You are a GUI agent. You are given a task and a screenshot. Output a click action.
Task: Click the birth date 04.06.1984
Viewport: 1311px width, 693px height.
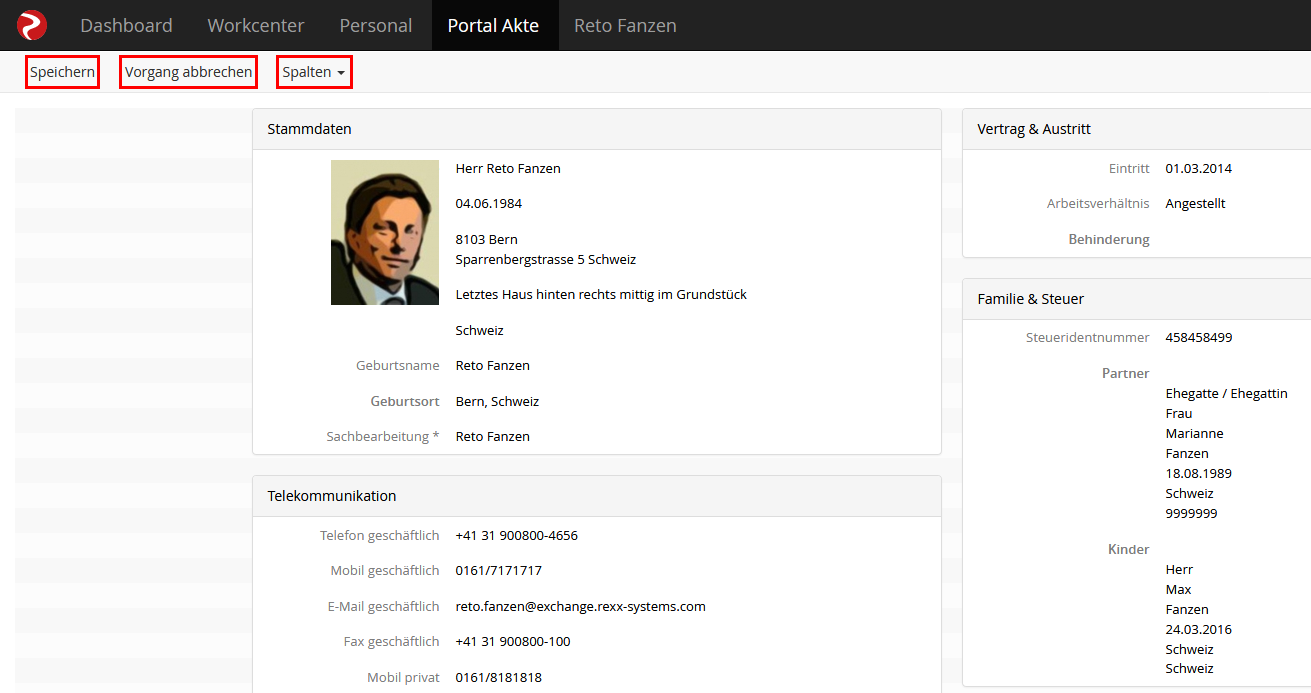(489, 203)
